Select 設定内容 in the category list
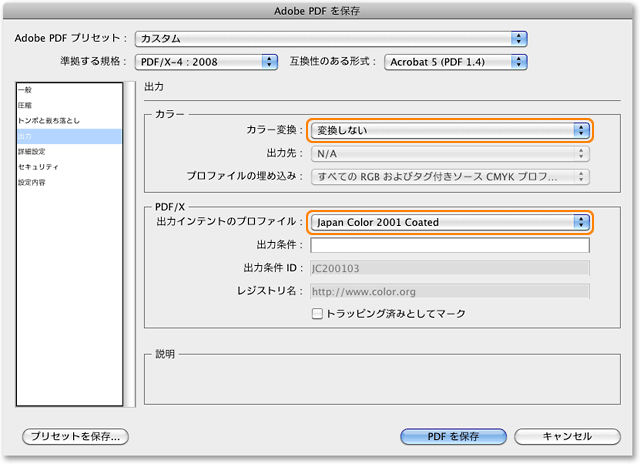 click(x=32, y=183)
